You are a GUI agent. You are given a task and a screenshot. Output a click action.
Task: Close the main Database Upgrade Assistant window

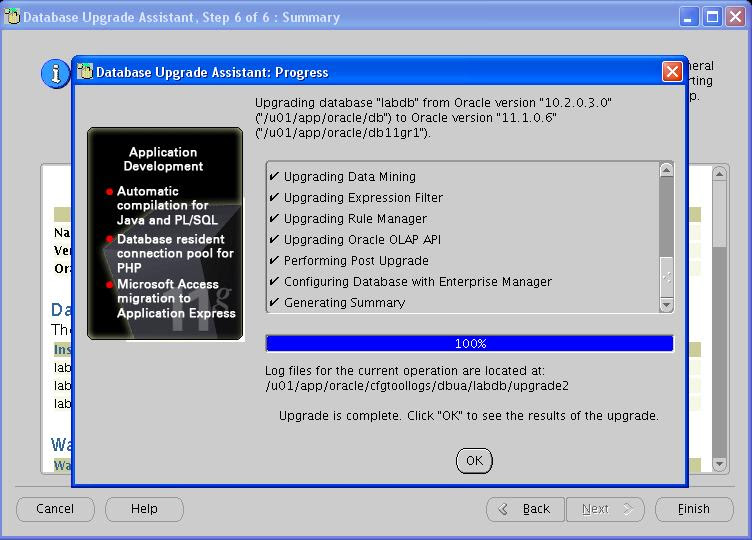[x=735, y=18]
